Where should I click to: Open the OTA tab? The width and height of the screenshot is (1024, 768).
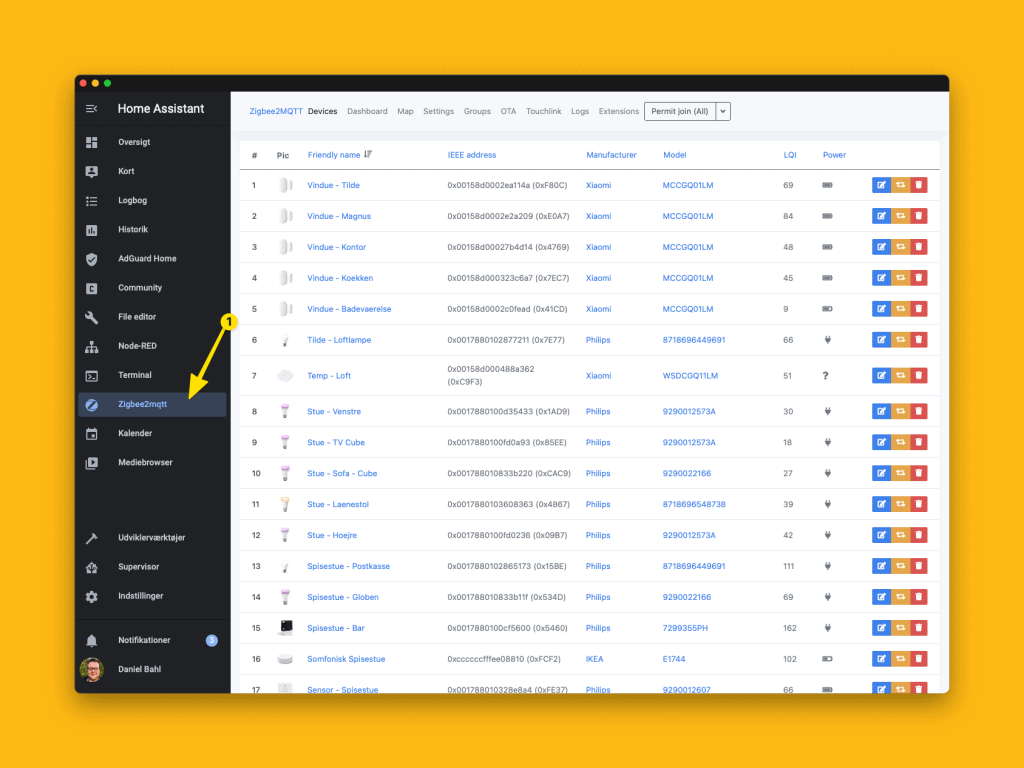click(508, 111)
